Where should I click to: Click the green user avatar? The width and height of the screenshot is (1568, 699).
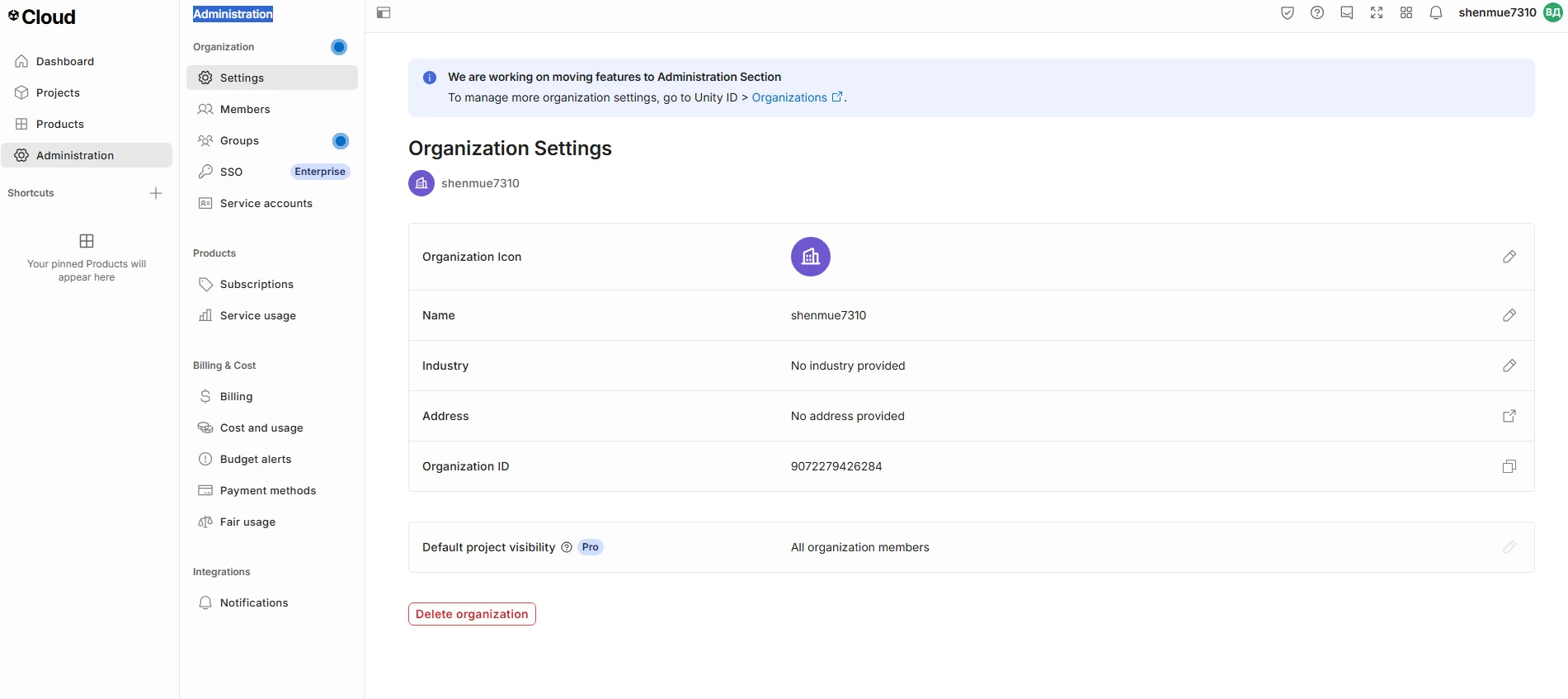(1553, 12)
